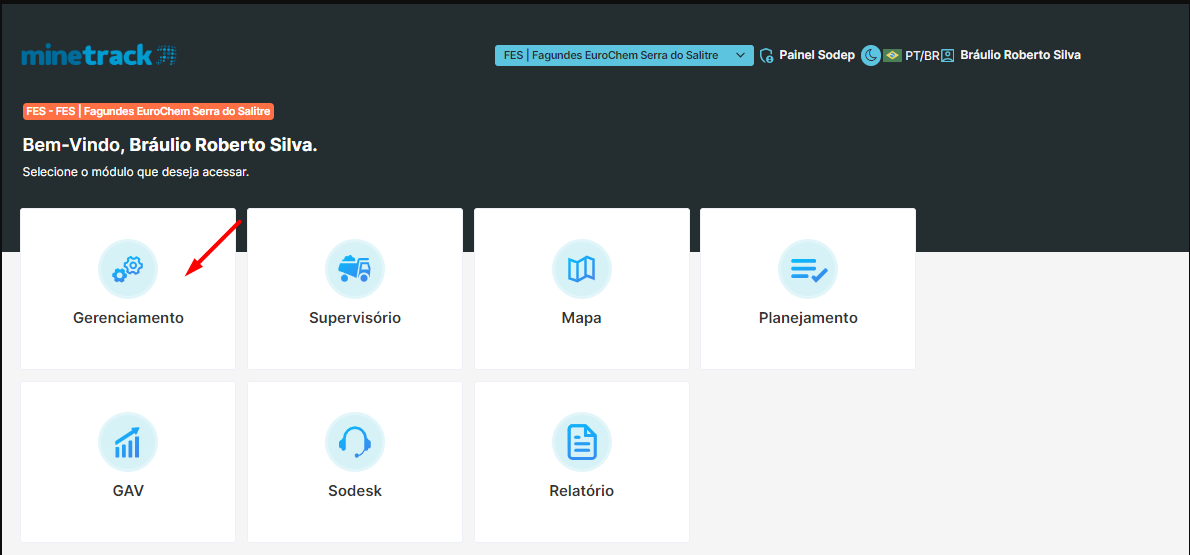Open the GAV bar-chart icon

(128, 442)
